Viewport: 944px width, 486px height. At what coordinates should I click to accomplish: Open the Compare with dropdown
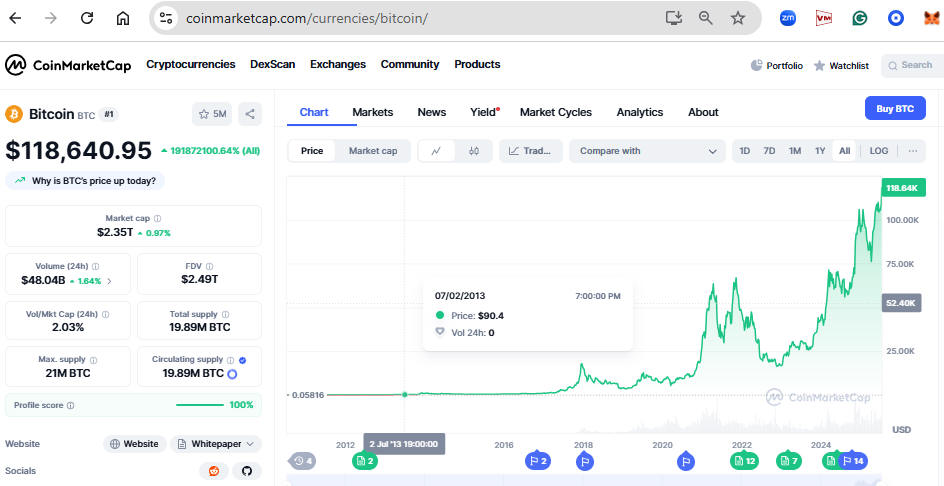tap(647, 151)
